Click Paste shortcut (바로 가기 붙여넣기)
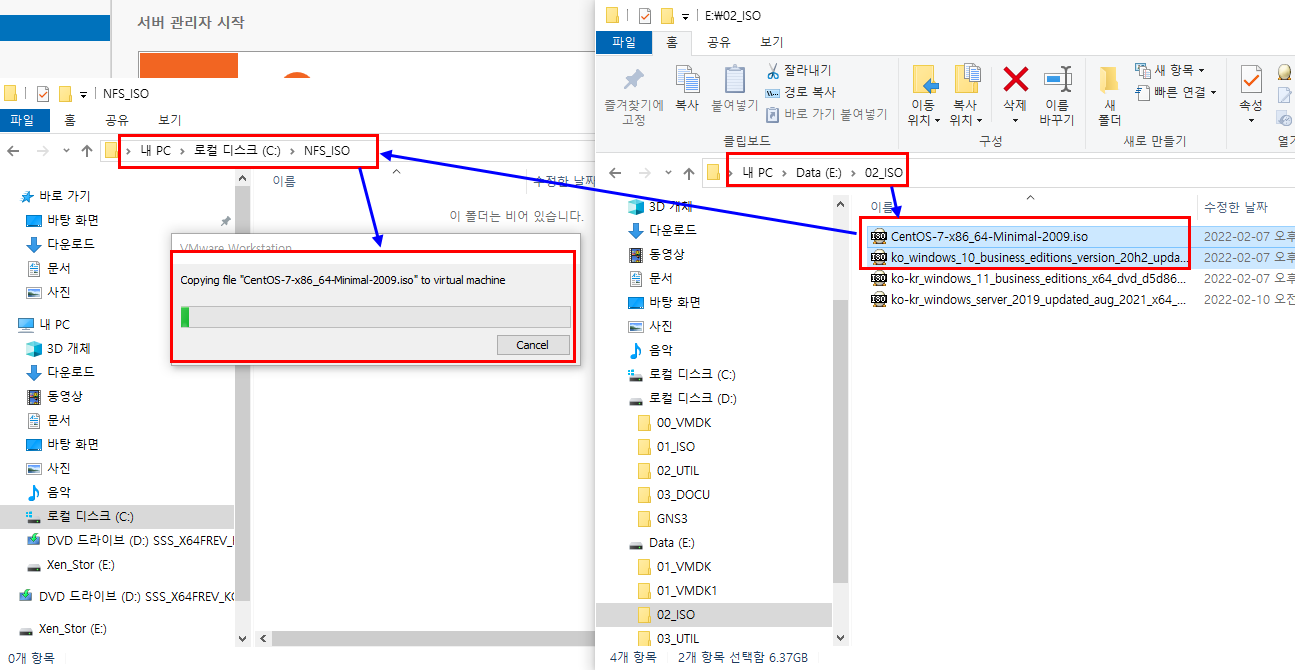This screenshot has height=670, width=1295. pyautogui.click(x=826, y=114)
